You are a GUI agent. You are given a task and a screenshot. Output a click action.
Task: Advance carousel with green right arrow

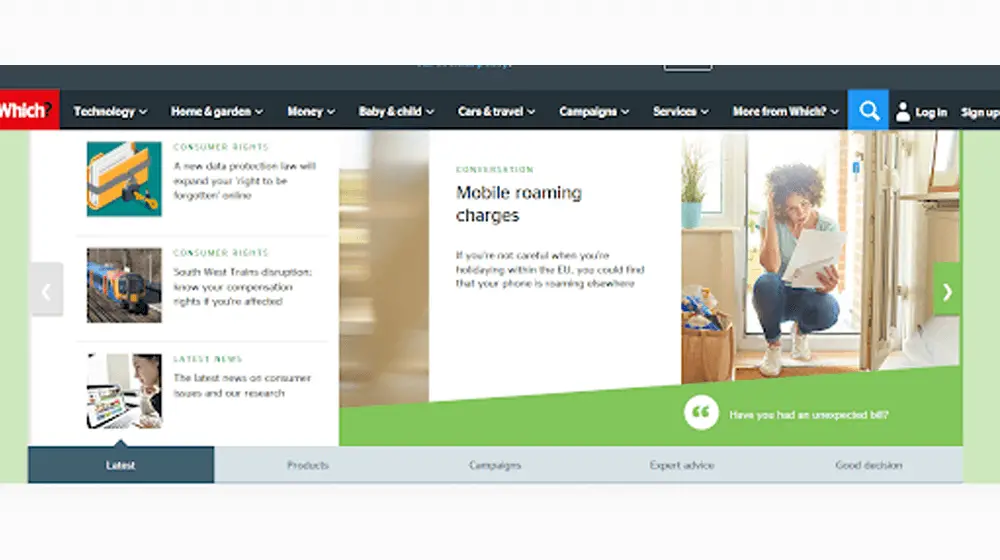coord(947,289)
